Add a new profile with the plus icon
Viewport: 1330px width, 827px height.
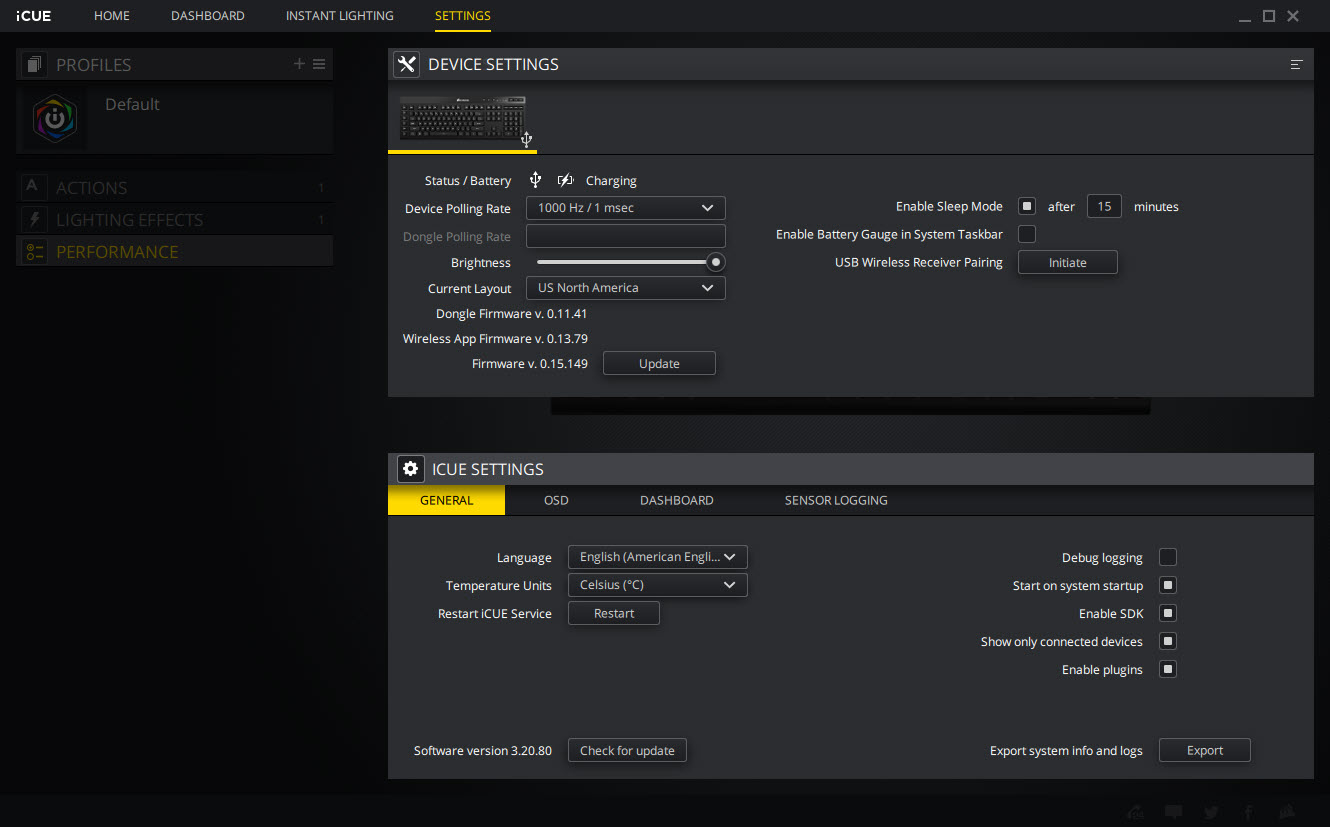[299, 64]
